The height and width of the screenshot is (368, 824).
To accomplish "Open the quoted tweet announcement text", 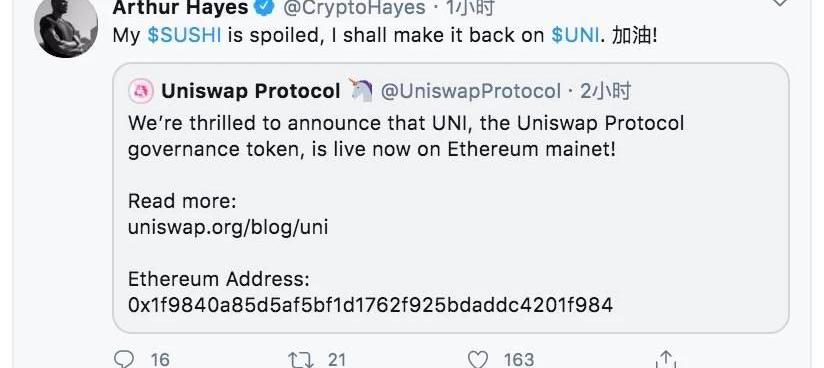I will pos(406,136).
